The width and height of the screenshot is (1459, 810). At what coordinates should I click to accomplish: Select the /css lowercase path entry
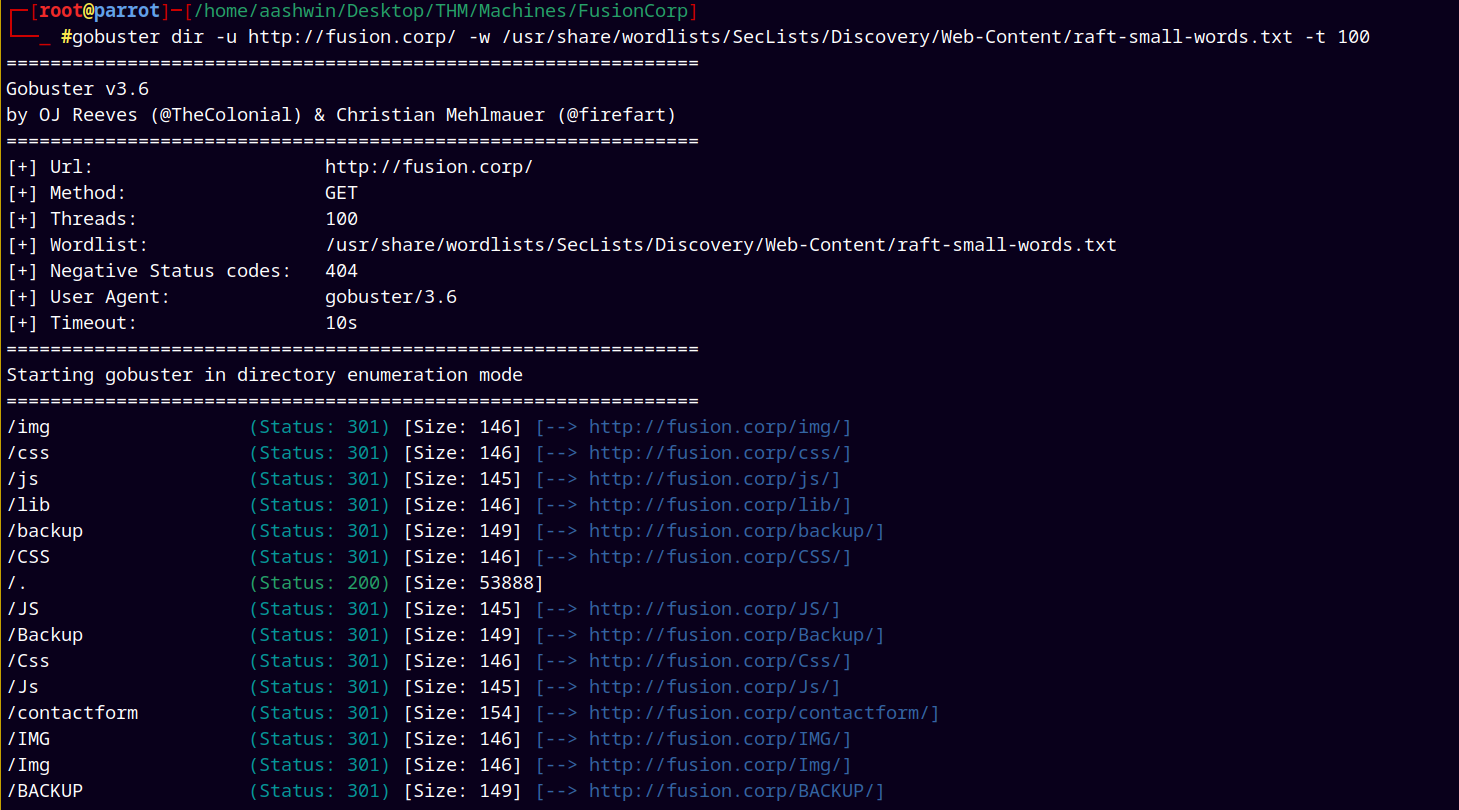(x=28, y=453)
